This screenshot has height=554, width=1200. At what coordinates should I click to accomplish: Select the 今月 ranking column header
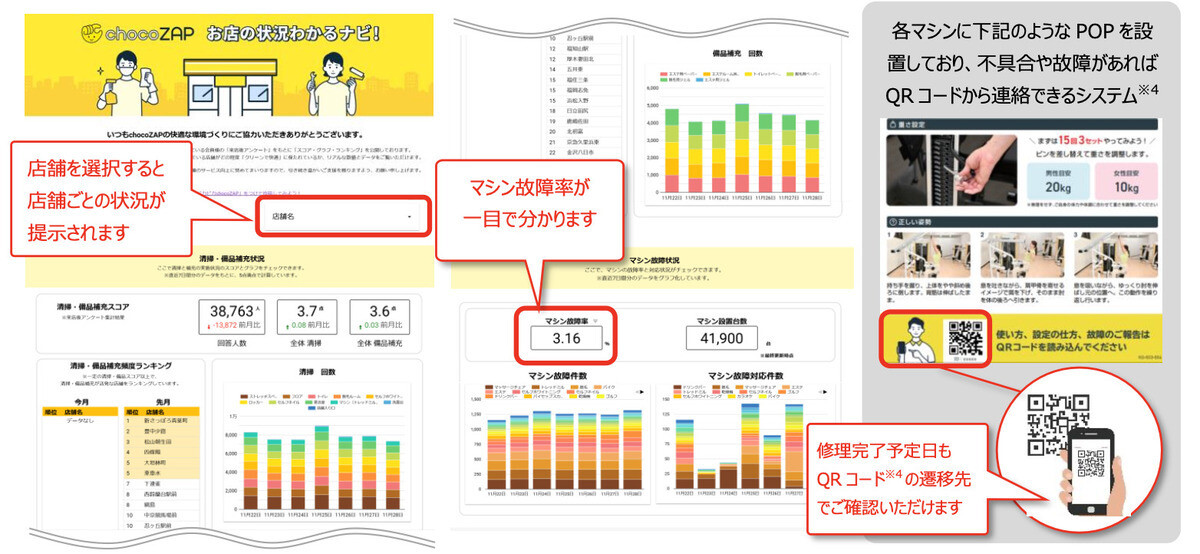pos(80,399)
